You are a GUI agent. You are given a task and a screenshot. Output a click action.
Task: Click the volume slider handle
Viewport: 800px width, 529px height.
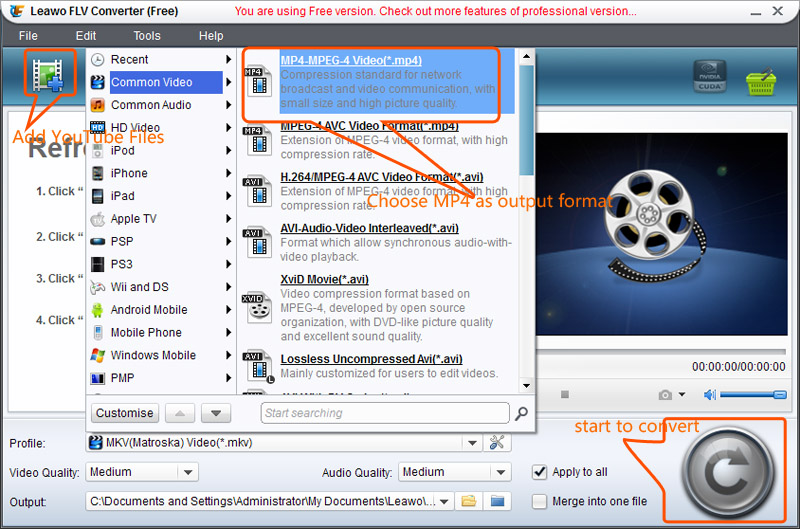tap(780, 394)
